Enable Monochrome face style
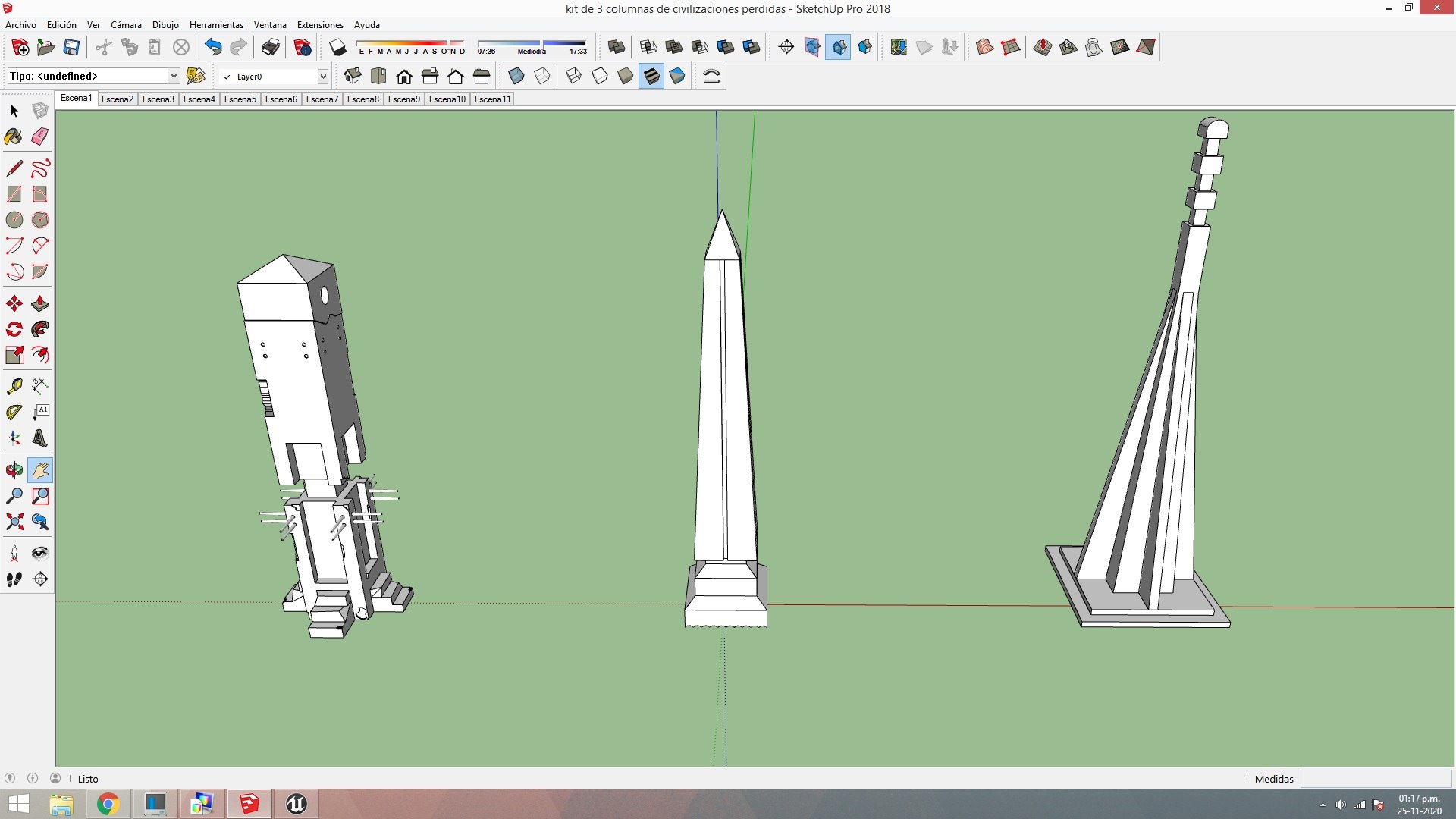Screen dimensions: 1456x819 coord(677,76)
